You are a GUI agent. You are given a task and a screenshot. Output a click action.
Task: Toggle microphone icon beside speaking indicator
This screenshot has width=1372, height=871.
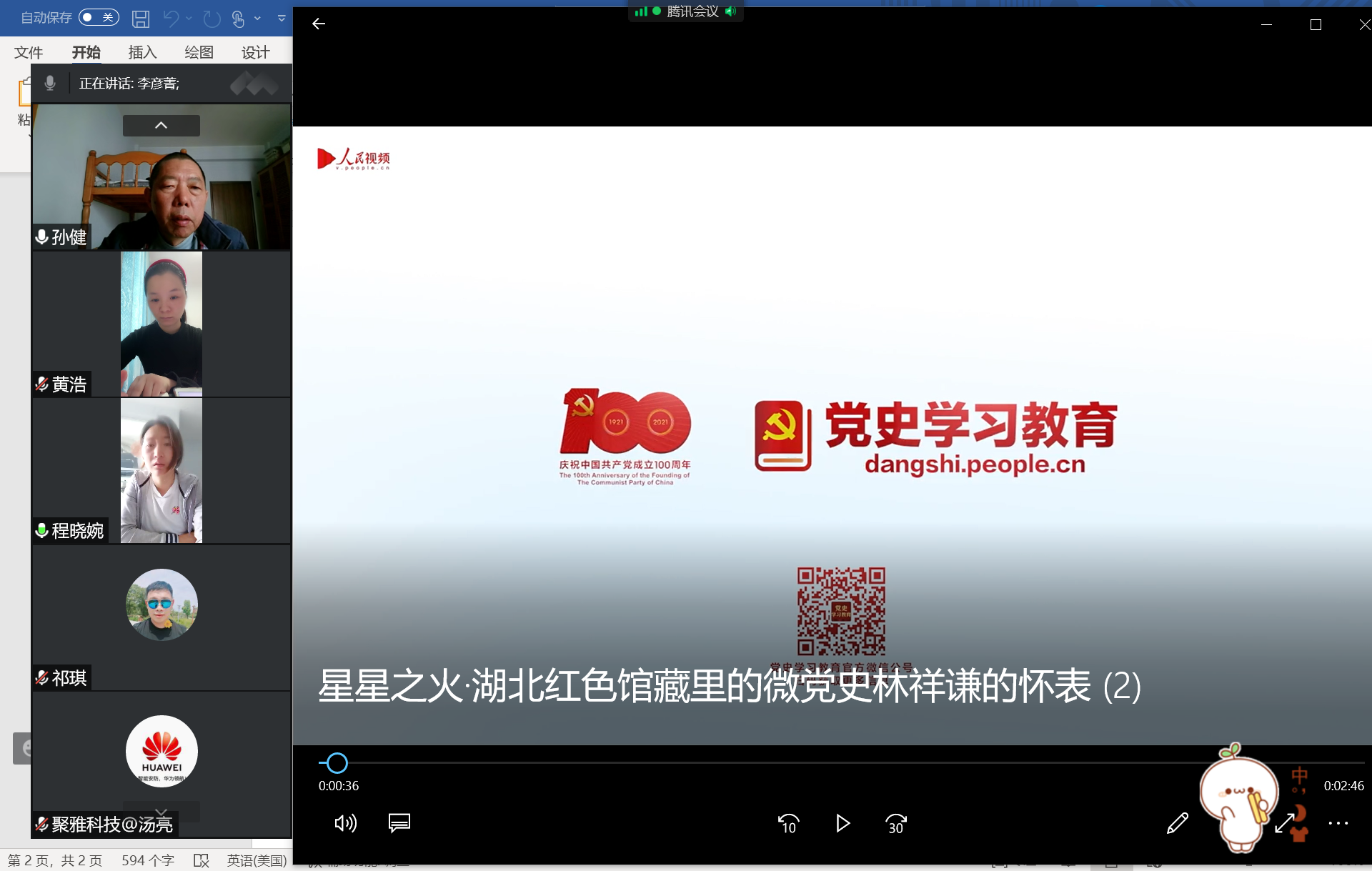(x=50, y=83)
